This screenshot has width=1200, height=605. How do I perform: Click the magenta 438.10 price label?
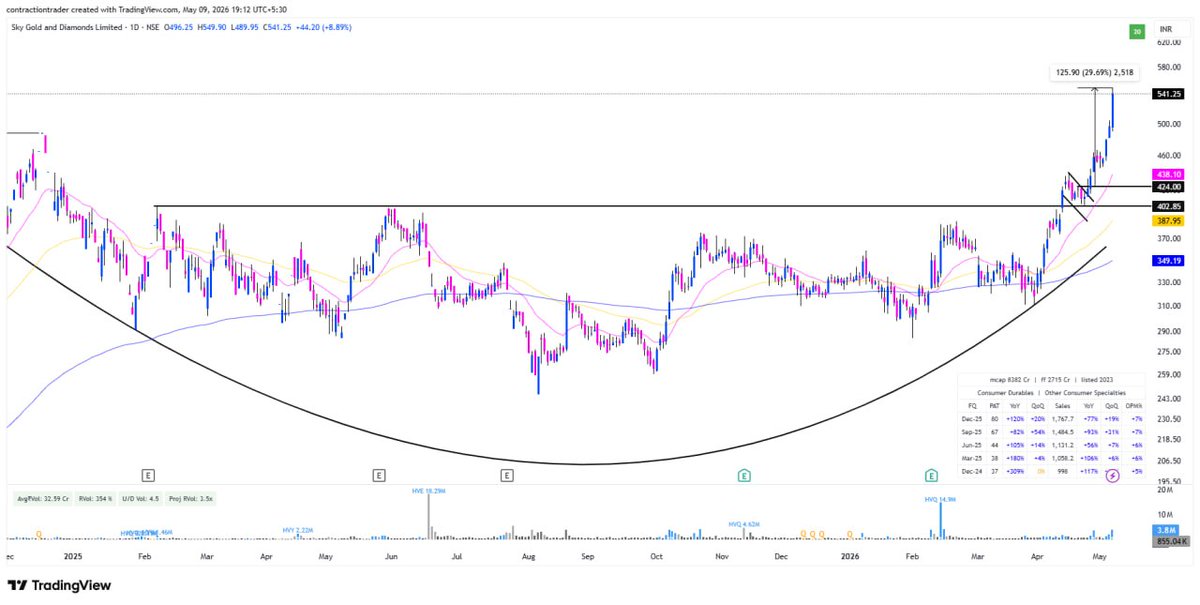tap(1170, 174)
